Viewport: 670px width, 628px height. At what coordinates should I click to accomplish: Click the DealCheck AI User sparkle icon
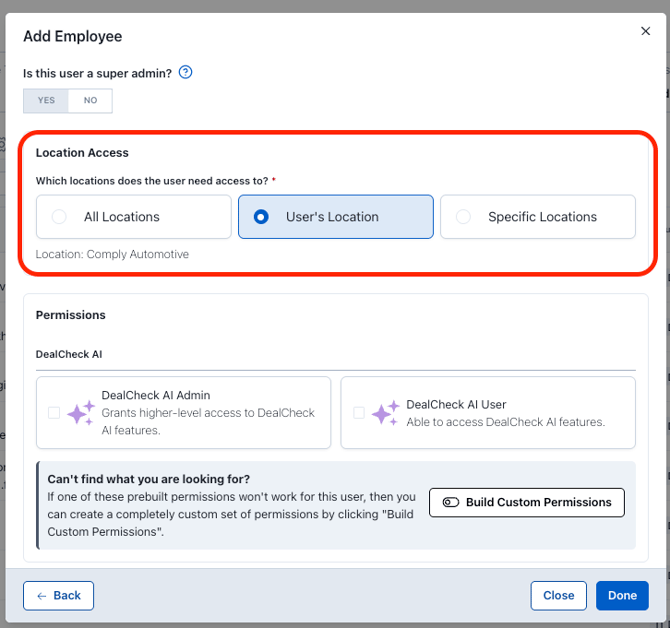(x=385, y=413)
